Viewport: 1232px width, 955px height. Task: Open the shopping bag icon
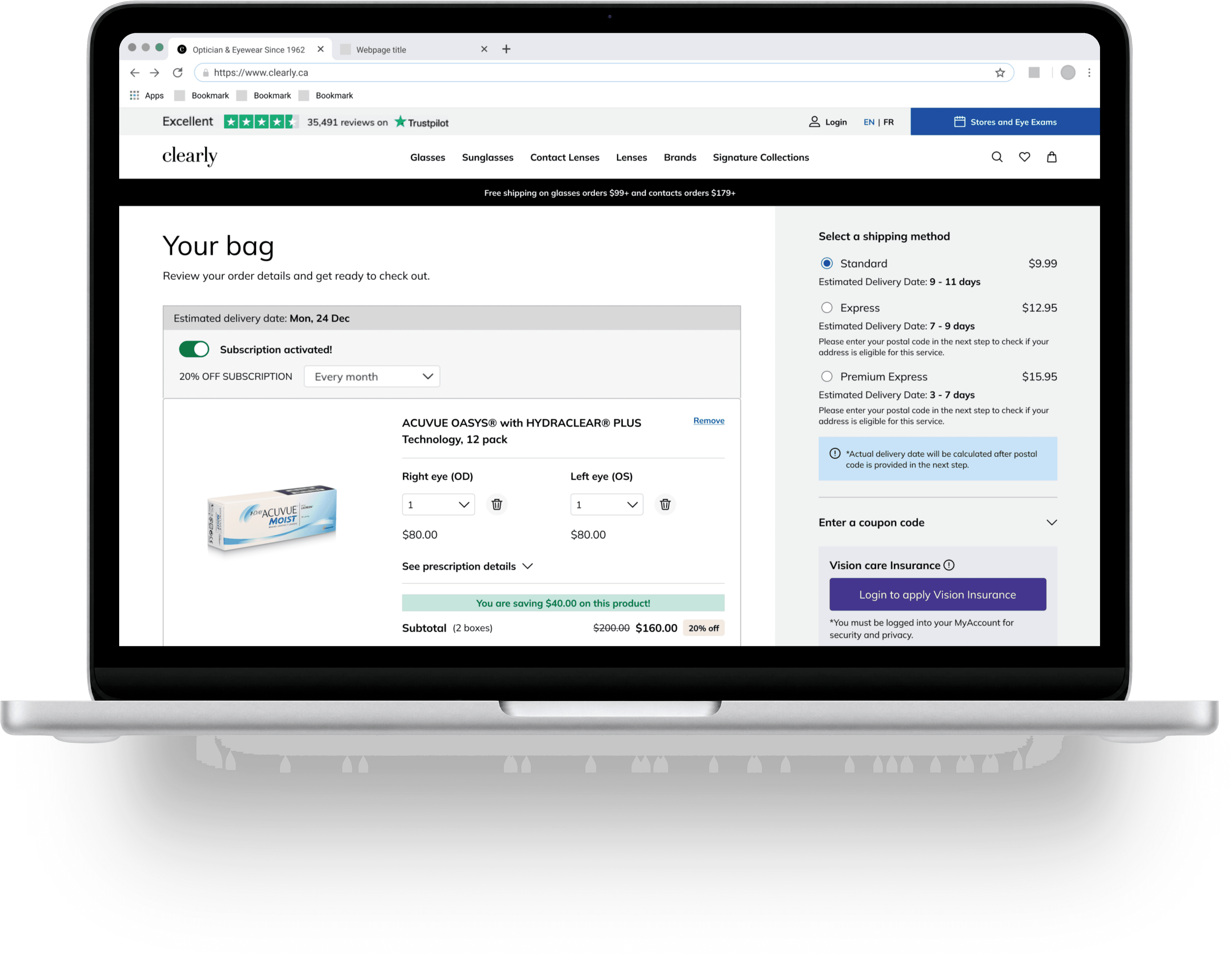1052,157
